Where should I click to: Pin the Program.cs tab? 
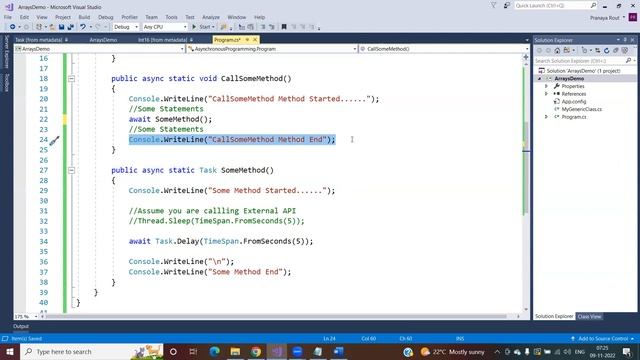coord(247,40)
